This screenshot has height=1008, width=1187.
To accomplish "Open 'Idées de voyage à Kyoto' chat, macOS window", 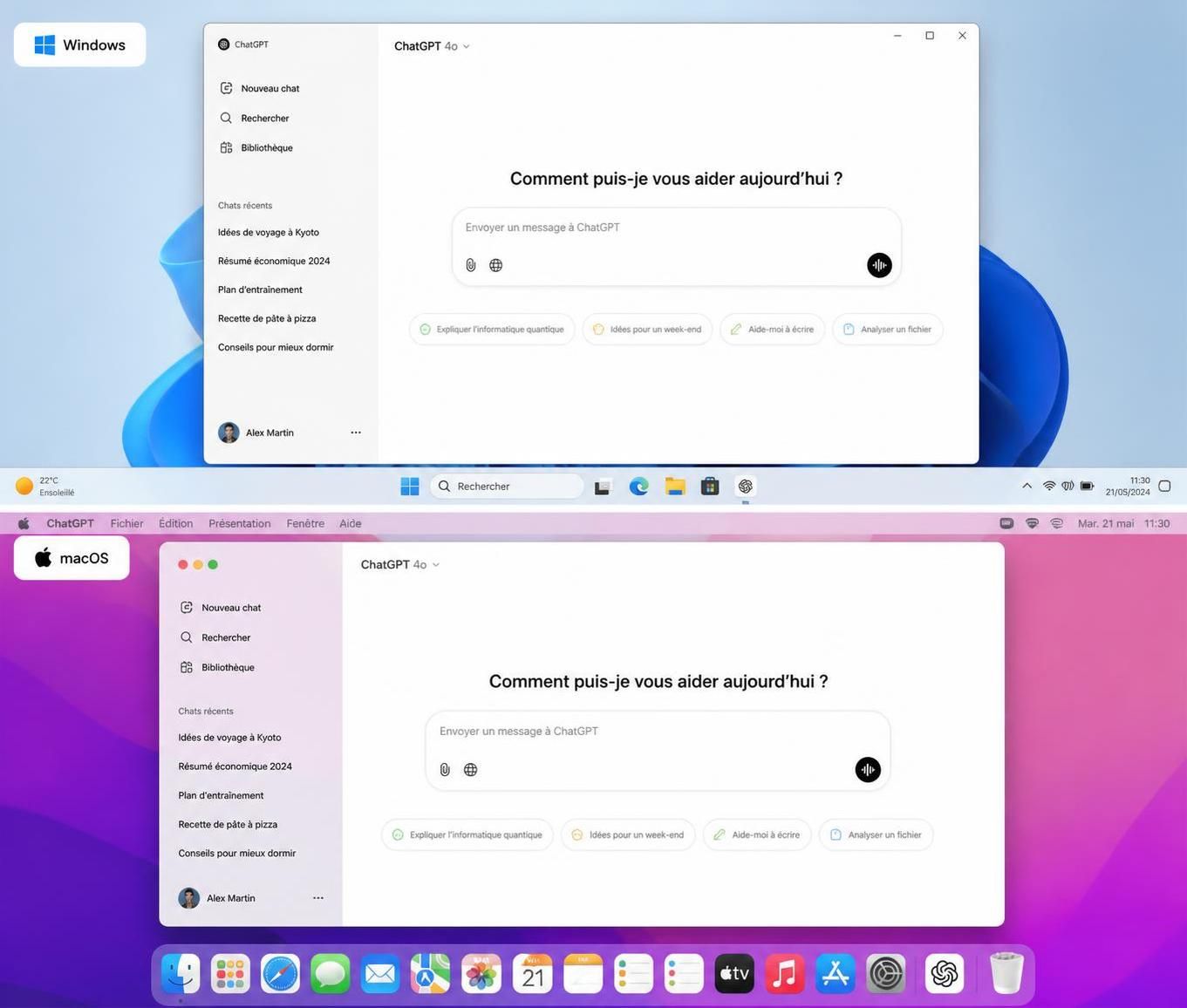I will [229, 738].
